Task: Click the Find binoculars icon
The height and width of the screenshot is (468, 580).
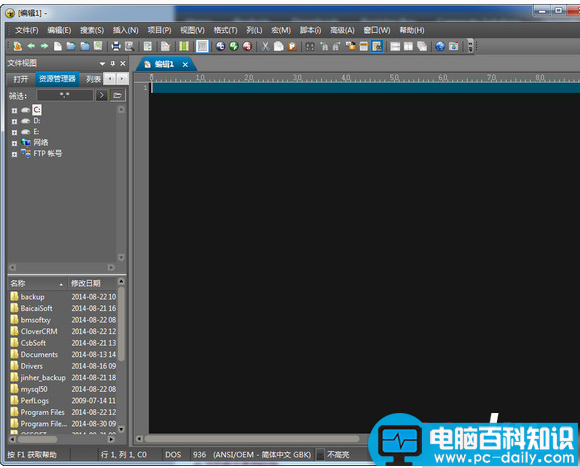Action: click(310, 46)
